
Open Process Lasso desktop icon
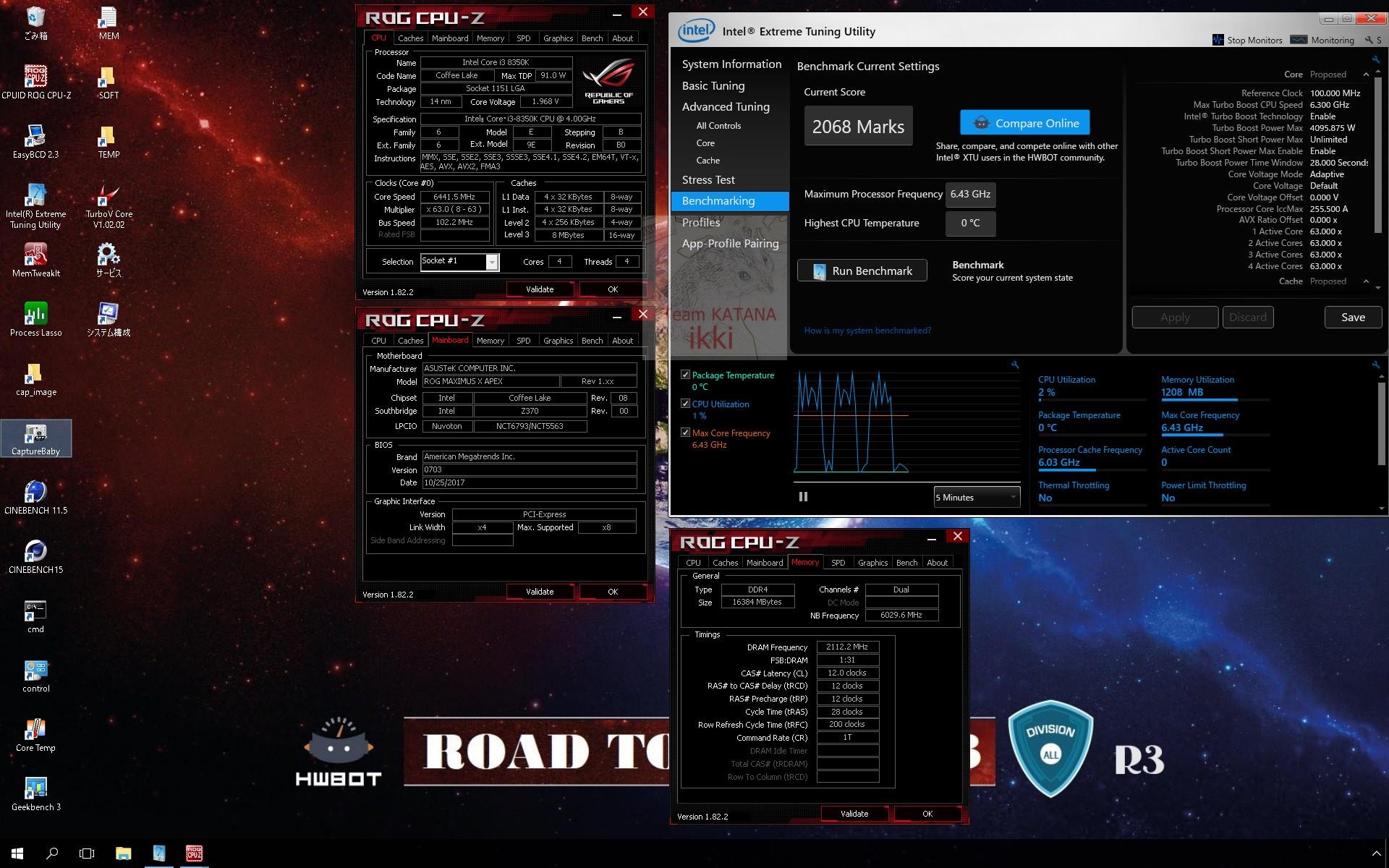[36, 319]
